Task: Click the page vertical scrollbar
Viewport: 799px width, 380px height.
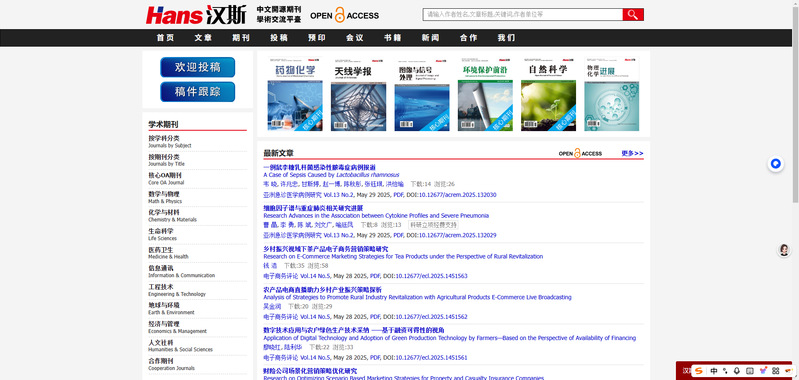Action: [795, 102]
